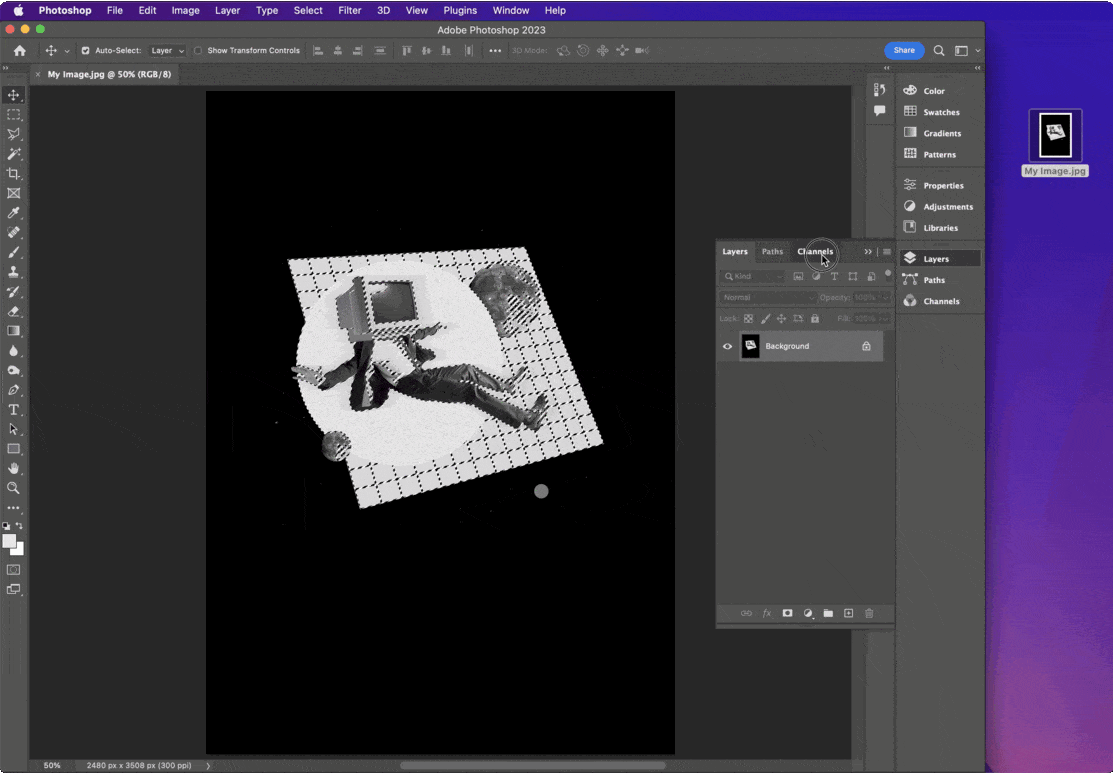The image size is (1113, 773).
Task: Select the Gradient tool
Action: (13, 331)
